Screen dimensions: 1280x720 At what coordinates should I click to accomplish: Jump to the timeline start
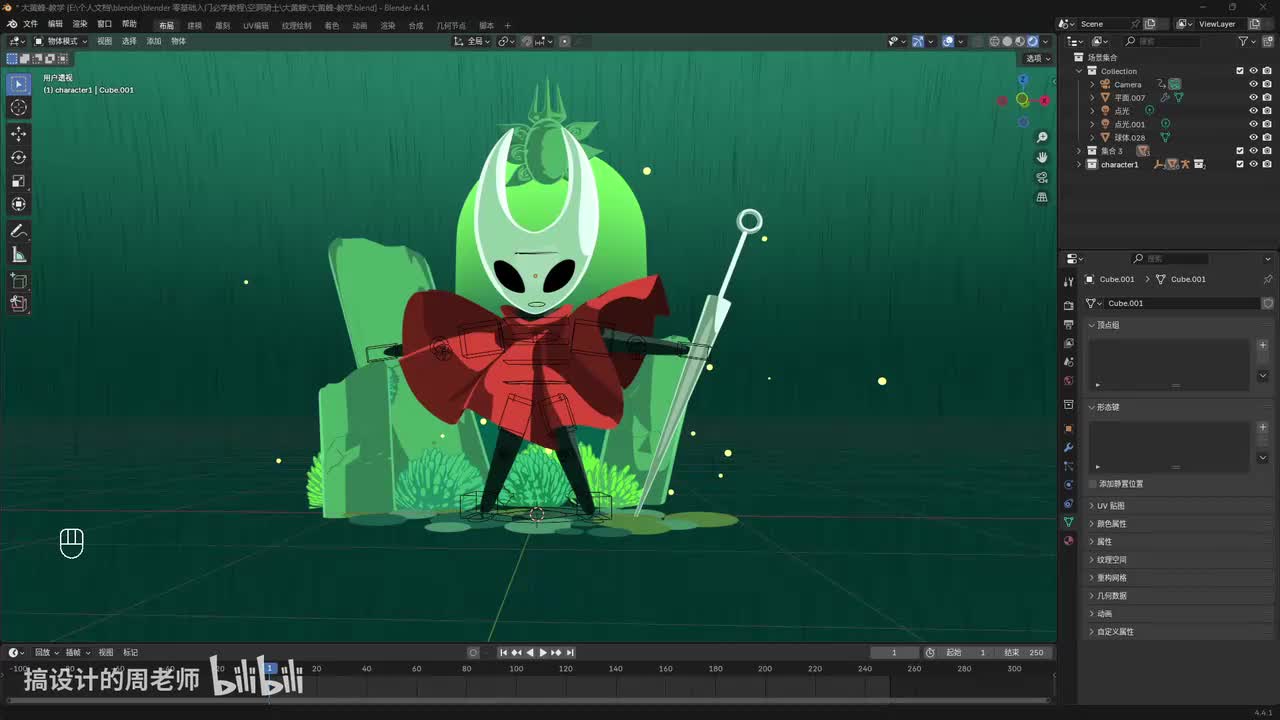504,652
